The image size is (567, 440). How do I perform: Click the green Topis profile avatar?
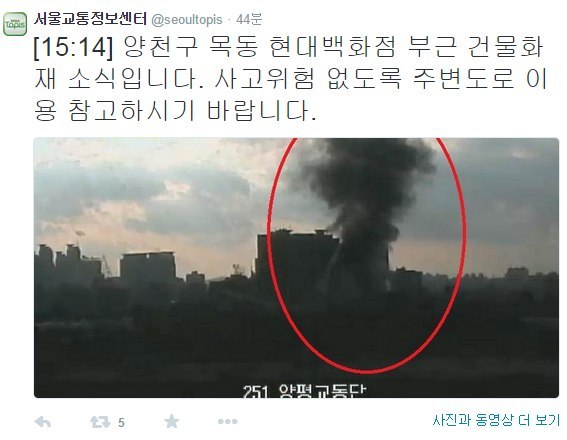(15, 24)
